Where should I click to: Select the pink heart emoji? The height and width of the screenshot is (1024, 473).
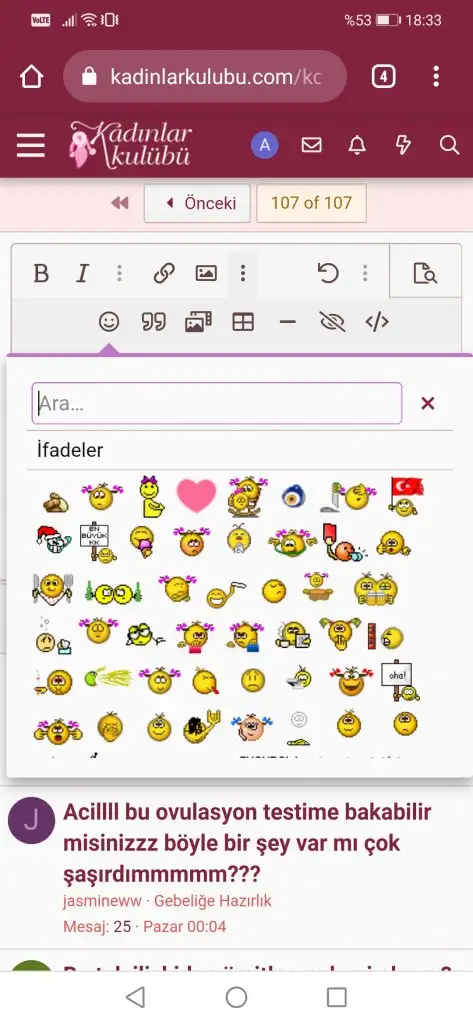tap(196, 495)
